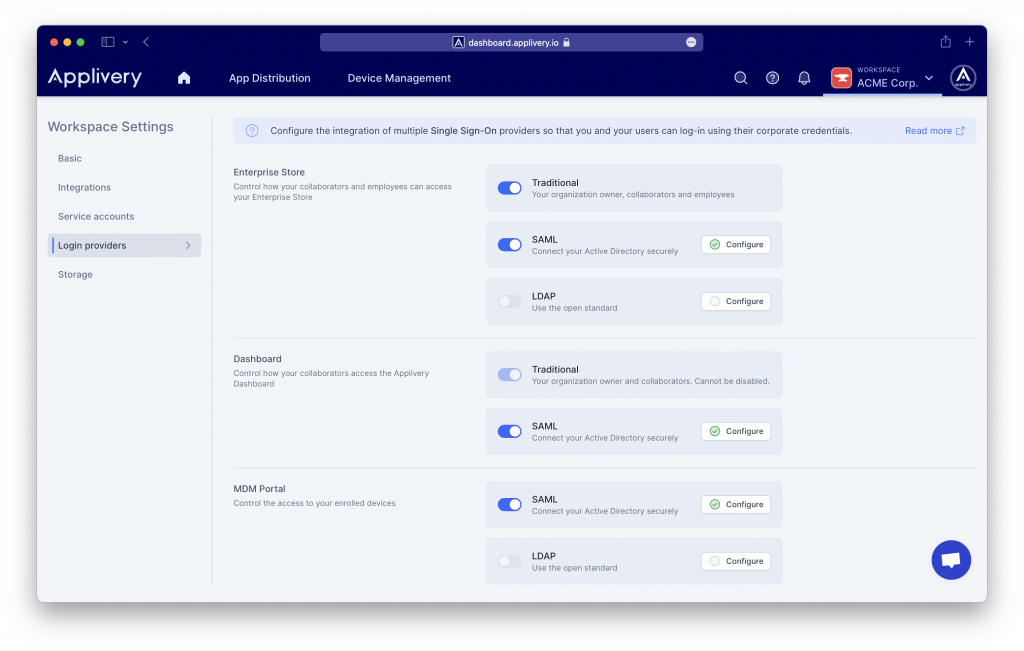Select Basic in Workspace Settings
1024x651 pixels.
tap(70, 158)
